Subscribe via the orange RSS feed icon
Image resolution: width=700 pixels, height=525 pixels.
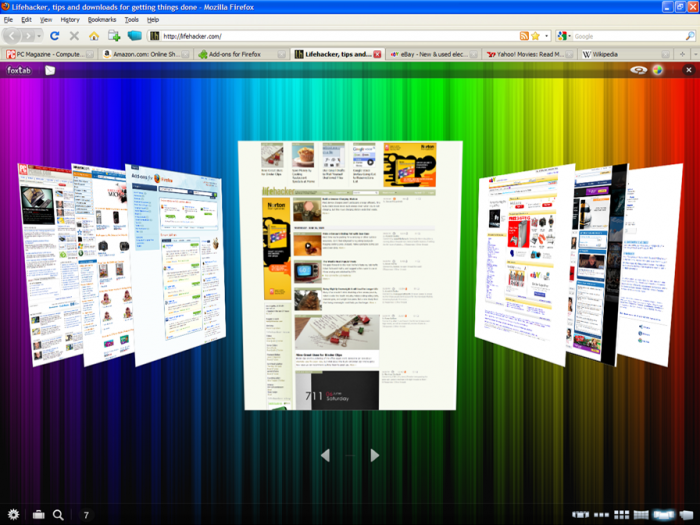pyautogui.click(x=524, y=36)
